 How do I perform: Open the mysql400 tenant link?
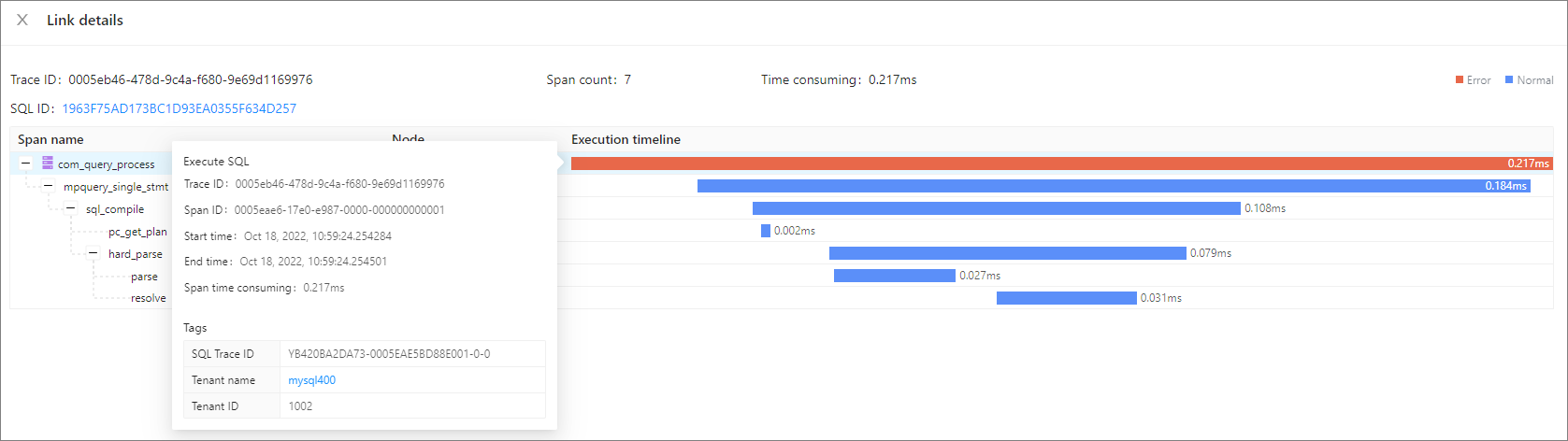(311, 380)
